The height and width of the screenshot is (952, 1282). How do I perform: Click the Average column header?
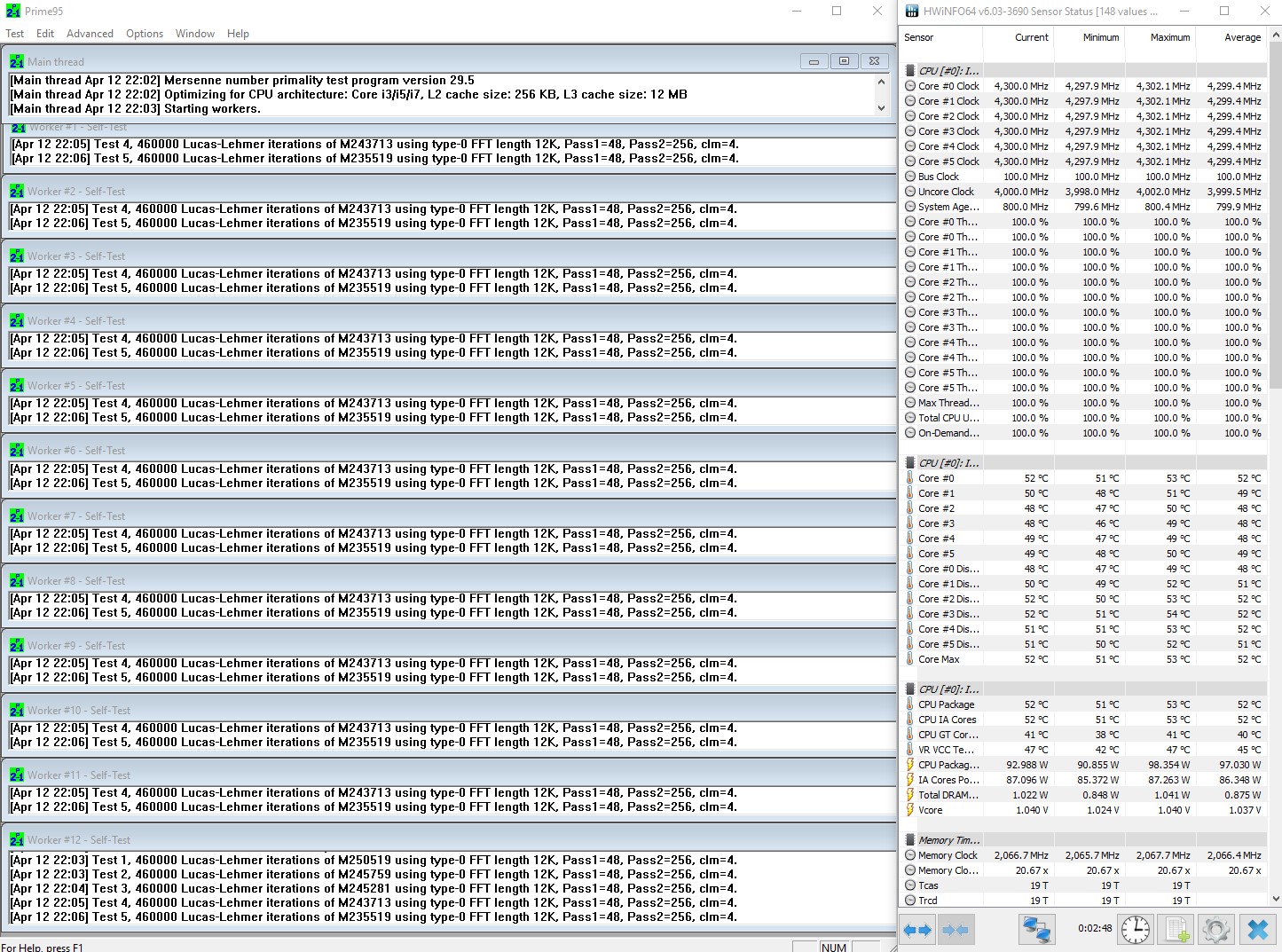pos(1231,37)
